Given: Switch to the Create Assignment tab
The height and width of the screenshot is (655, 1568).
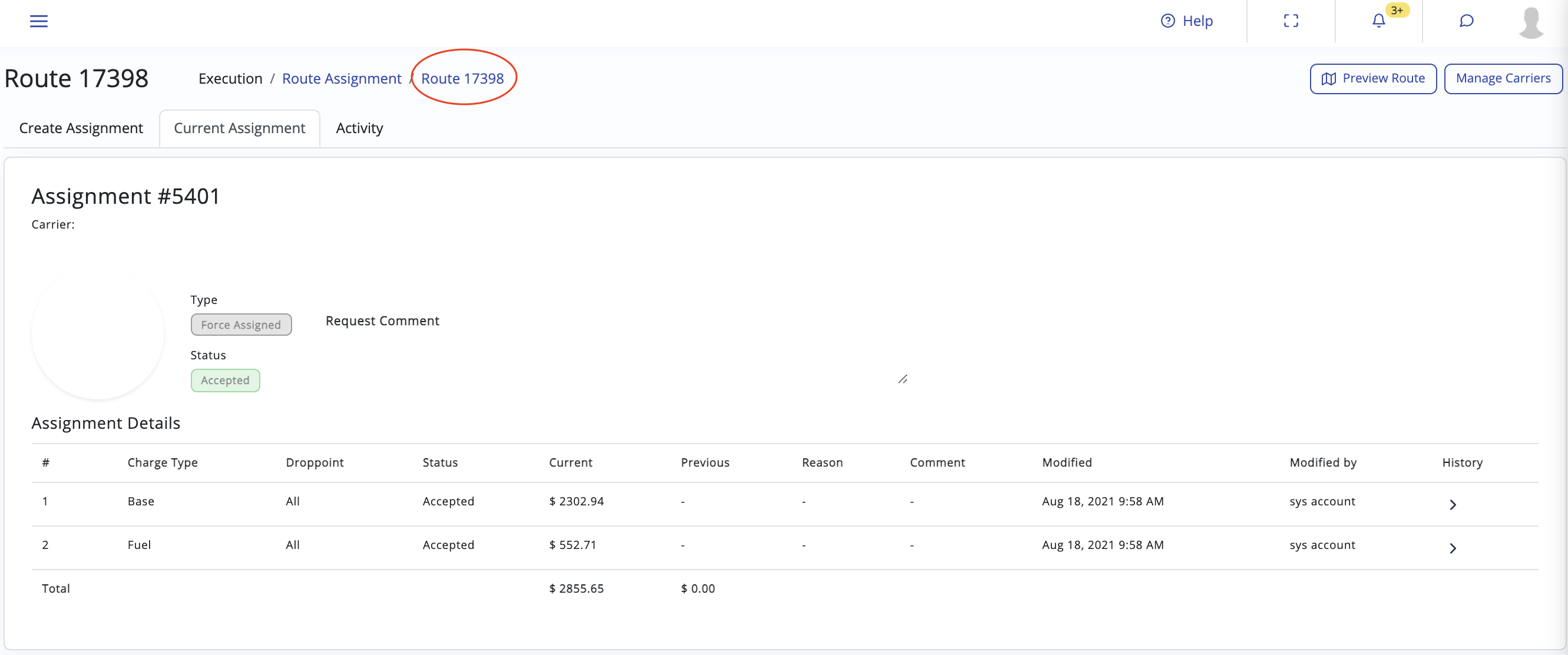Looking at the screenshot, I should tap(81, 128).
